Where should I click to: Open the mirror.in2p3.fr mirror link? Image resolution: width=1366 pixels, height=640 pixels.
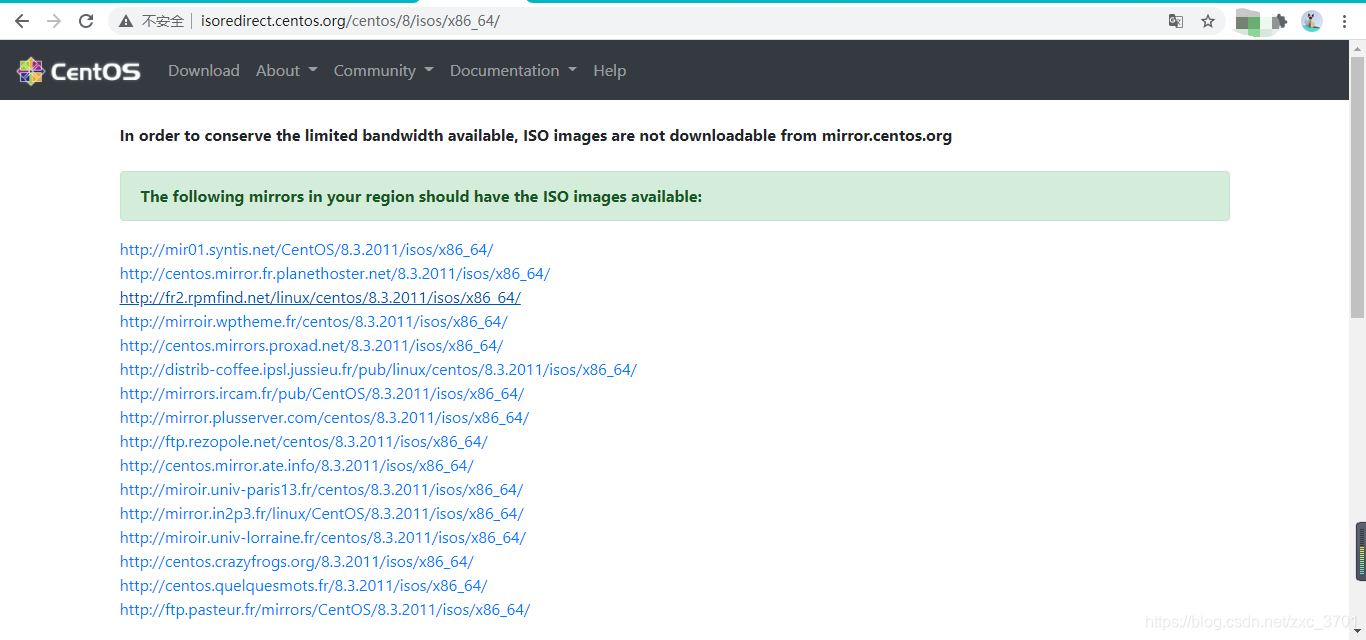[322, 514]
